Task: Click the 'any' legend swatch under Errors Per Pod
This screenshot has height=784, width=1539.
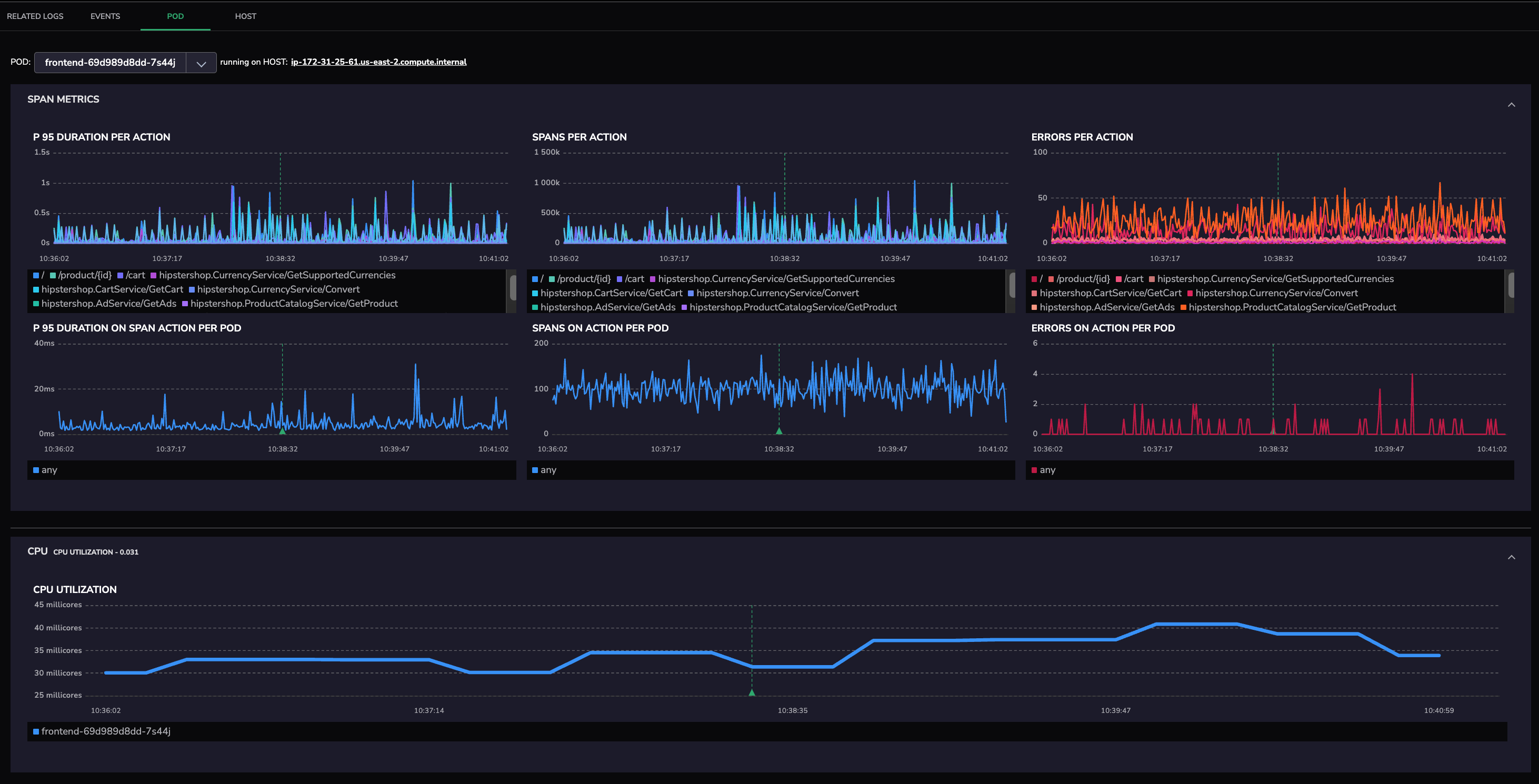Action: [x=1034, y=470]
